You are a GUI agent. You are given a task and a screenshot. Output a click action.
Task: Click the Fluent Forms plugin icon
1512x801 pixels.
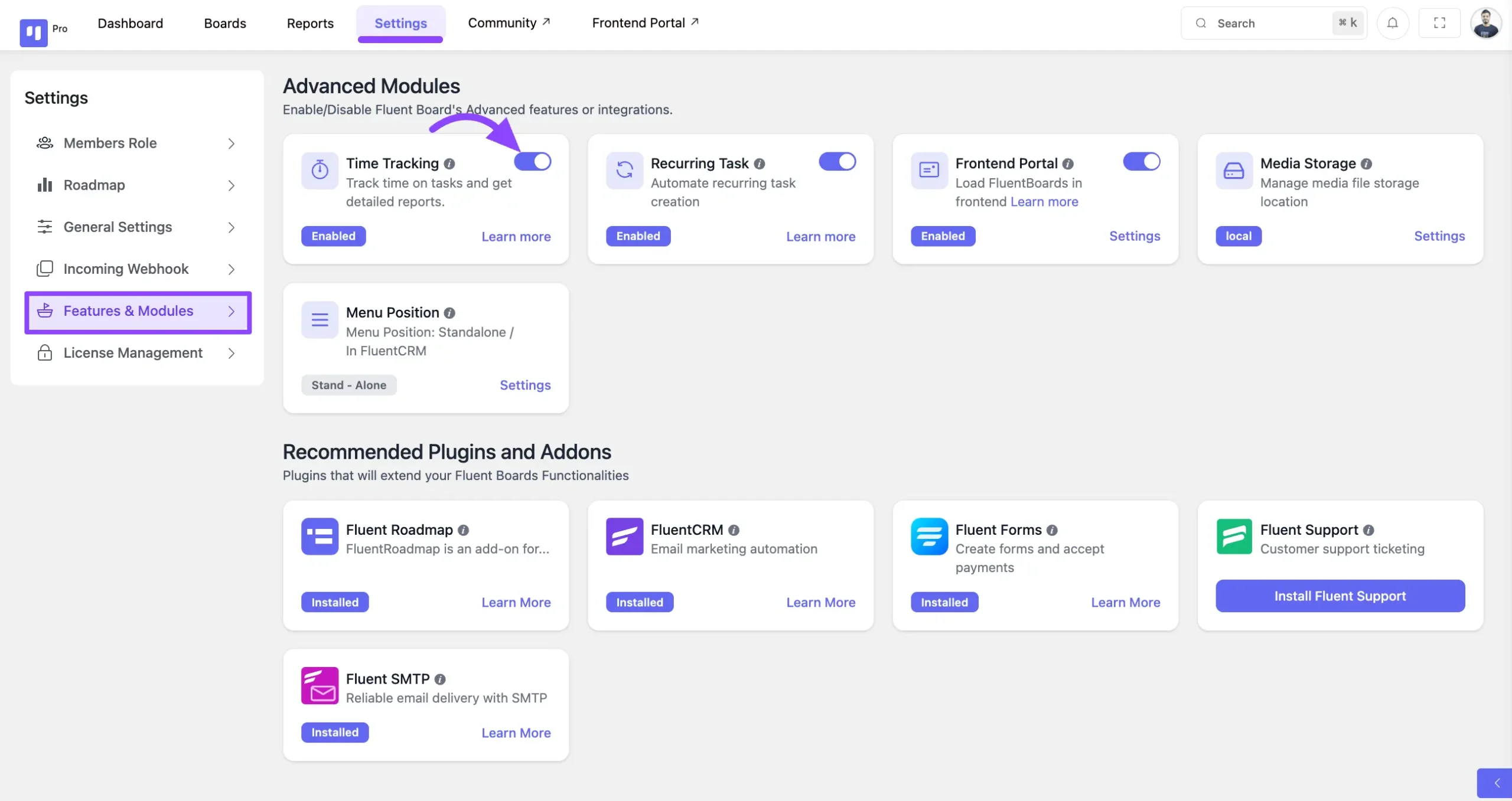[929, 537]
